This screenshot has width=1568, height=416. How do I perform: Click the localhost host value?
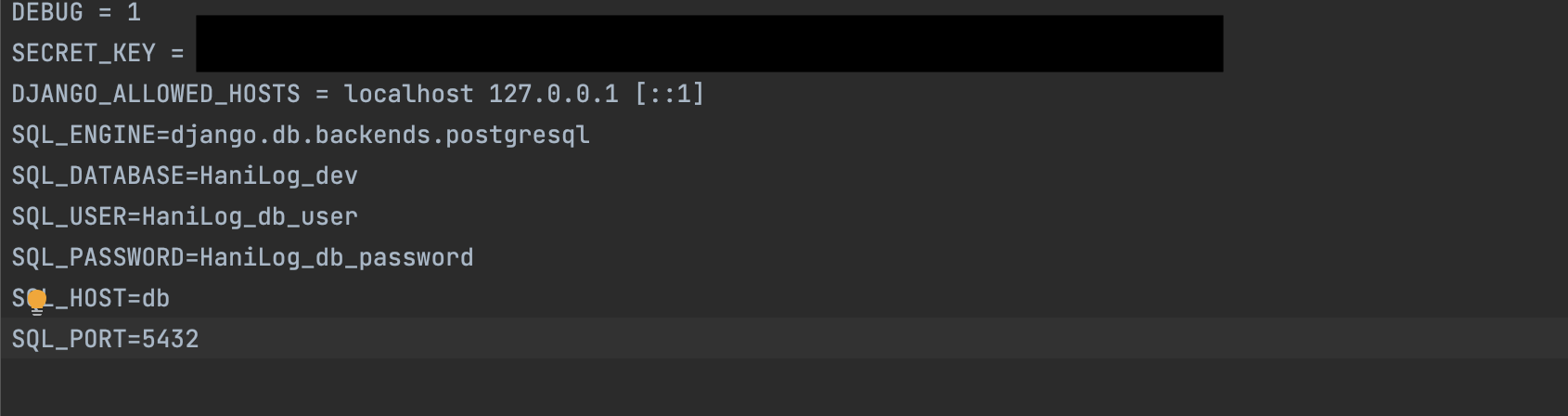(408, 94)
